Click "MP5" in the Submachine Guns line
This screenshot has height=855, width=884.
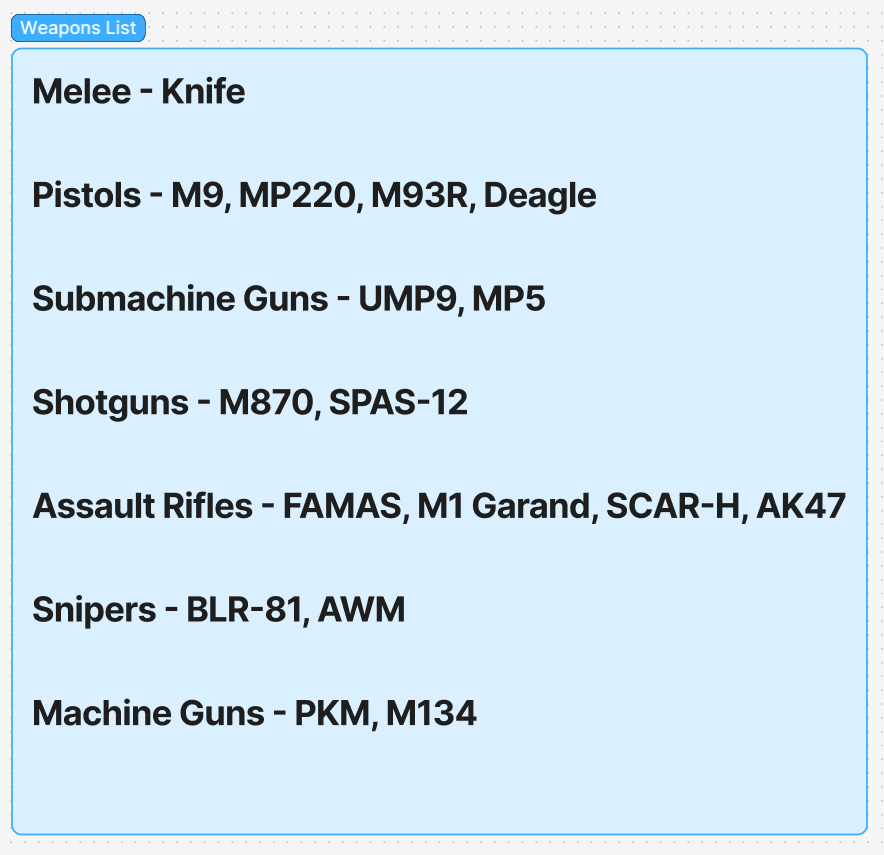click(x=509, y=299)
